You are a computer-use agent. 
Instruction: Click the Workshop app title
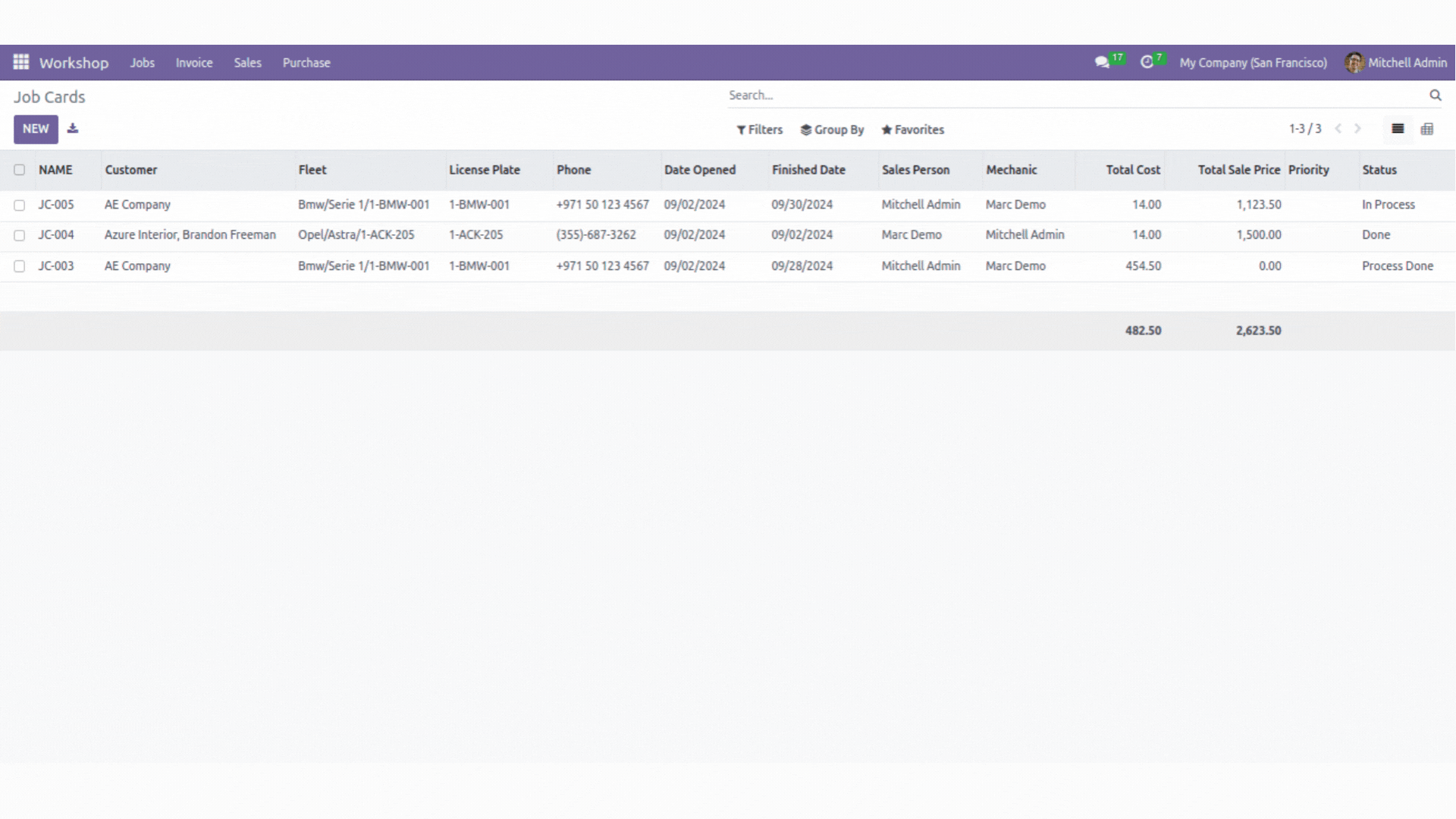point(74,63)
